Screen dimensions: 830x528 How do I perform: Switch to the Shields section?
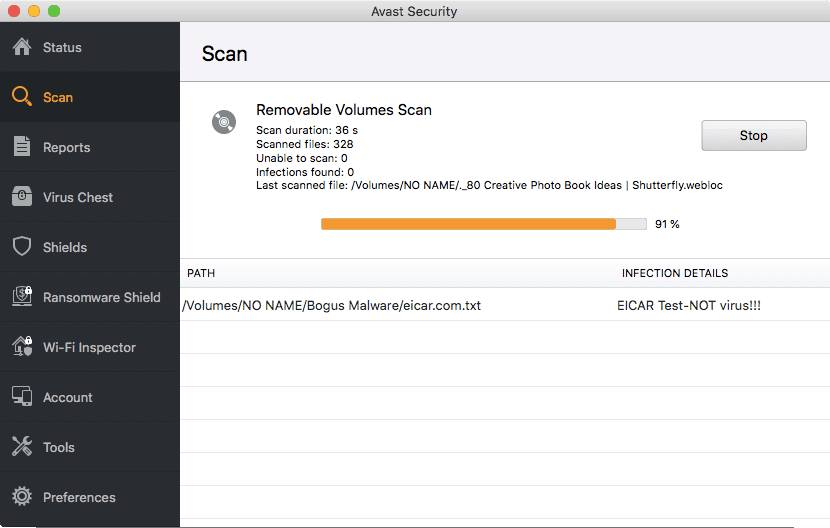click(x=90, y=247)
